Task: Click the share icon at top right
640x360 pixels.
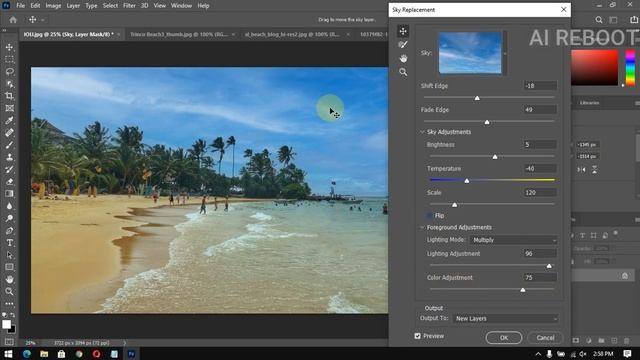Action: [x=634, y=20]
